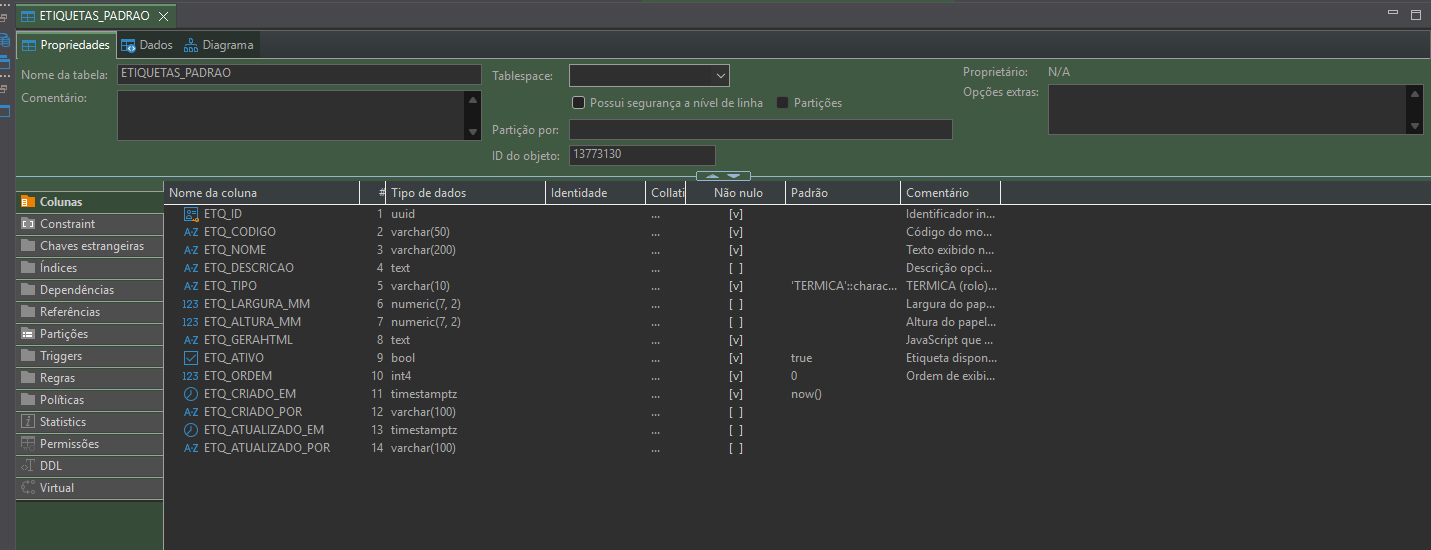1431x550 pixels.
Task: Enable 'Possui segurança a nível de linha' checkbox
Action: coord(578,103)
